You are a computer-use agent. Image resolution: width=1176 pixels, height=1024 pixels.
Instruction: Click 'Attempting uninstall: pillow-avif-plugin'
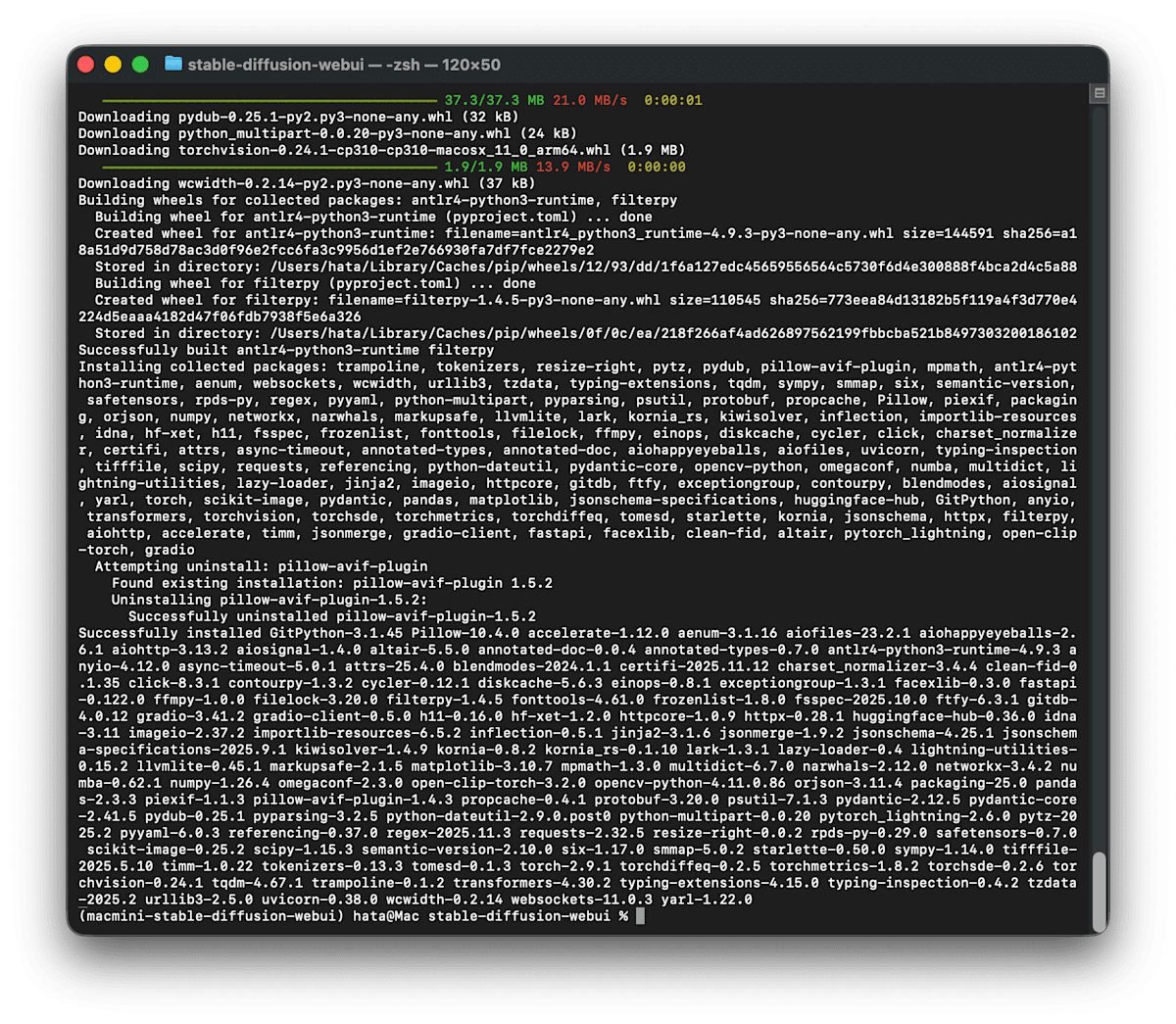pyautogui.click(x=262, y=566)
